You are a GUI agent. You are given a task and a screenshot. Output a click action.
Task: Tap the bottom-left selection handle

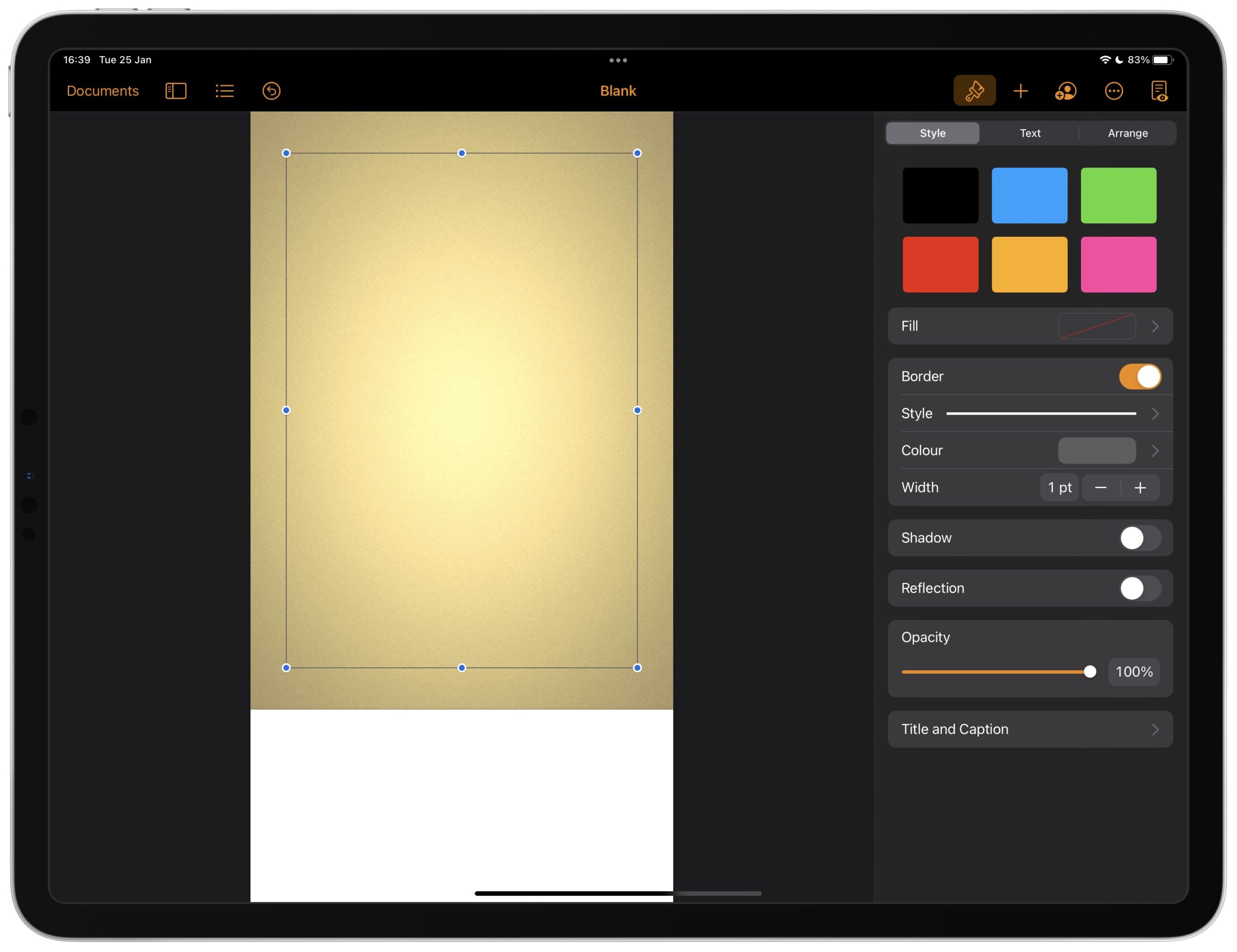click(286, 668)
